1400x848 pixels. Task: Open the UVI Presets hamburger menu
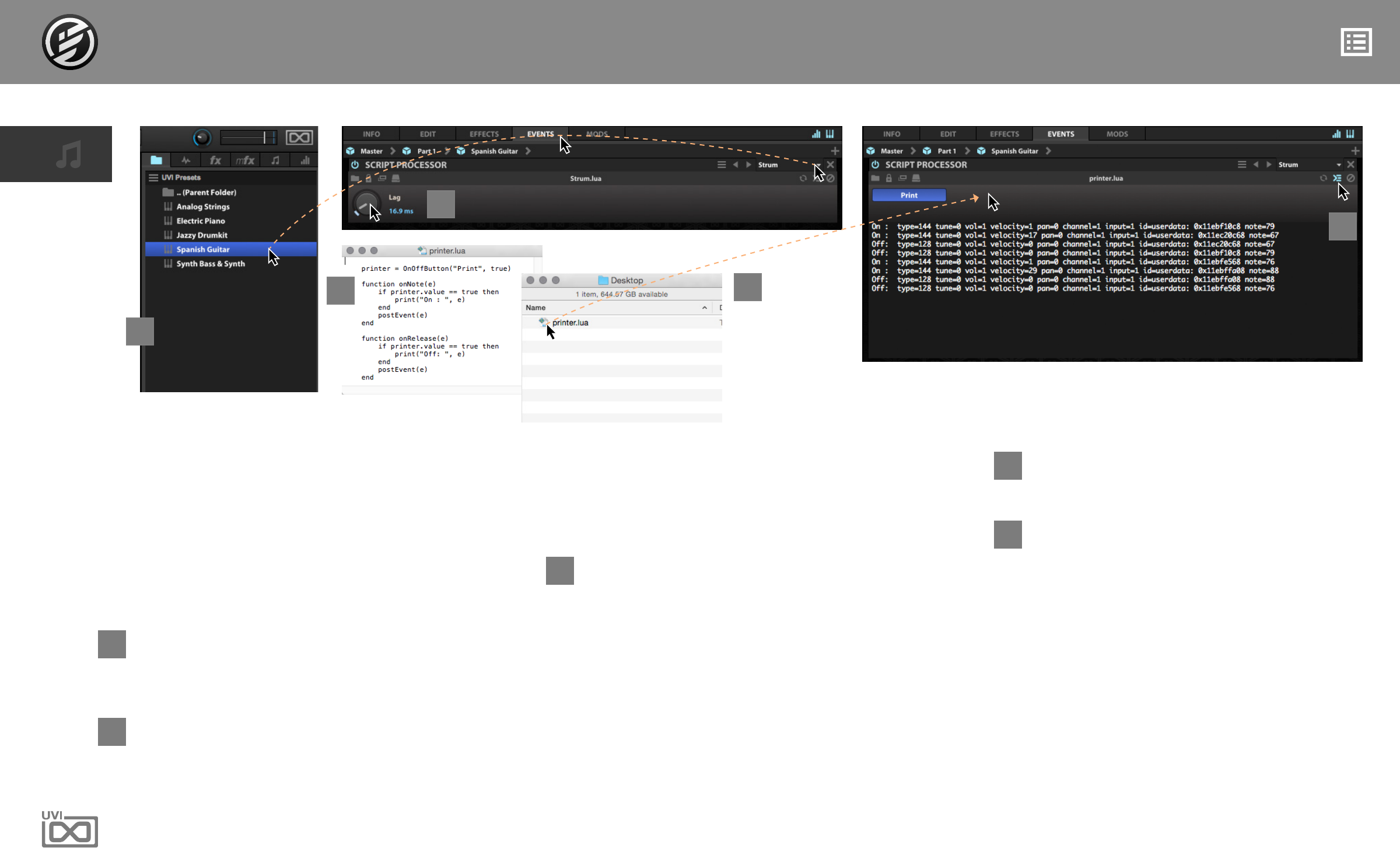pos(153,177)
